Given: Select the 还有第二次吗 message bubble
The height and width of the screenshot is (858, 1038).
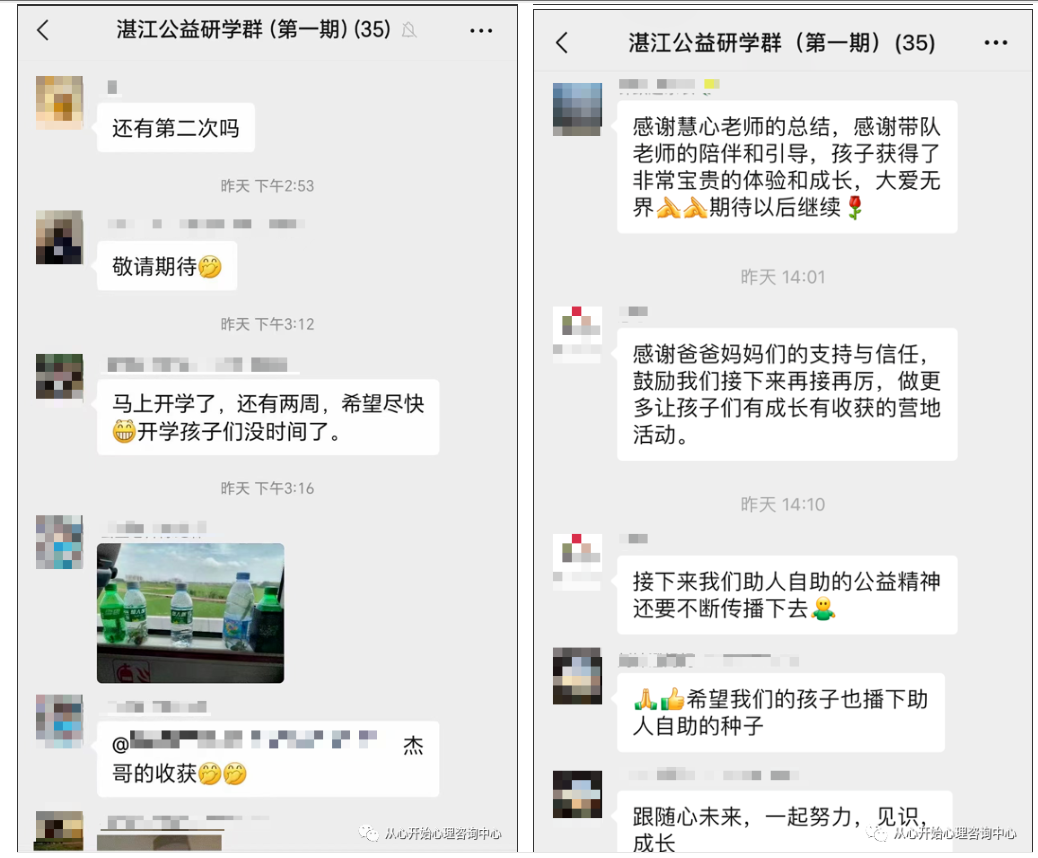Looking at the screenshot, I should point(176,128).
